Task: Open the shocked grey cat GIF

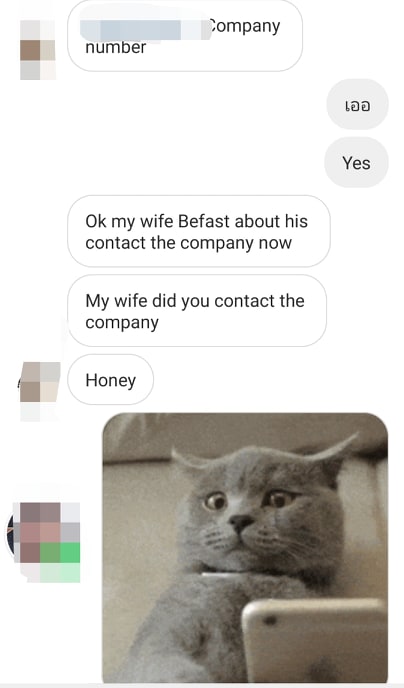Action: pos(245,548)
